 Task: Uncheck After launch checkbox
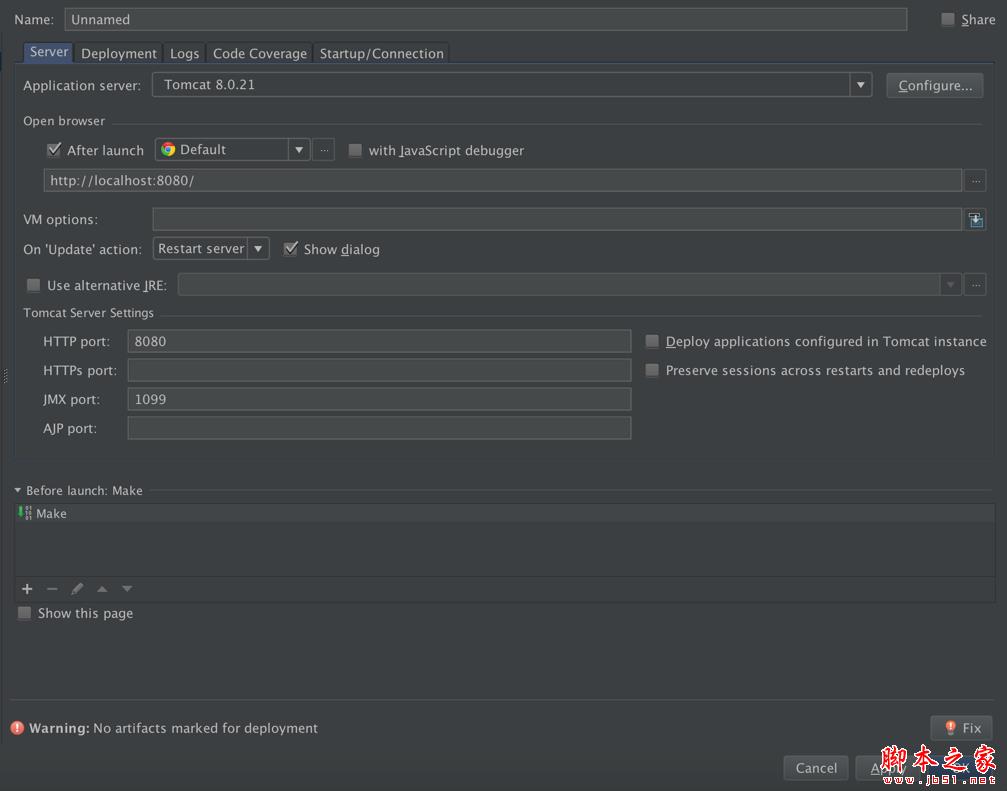click(x=54, y=150)
